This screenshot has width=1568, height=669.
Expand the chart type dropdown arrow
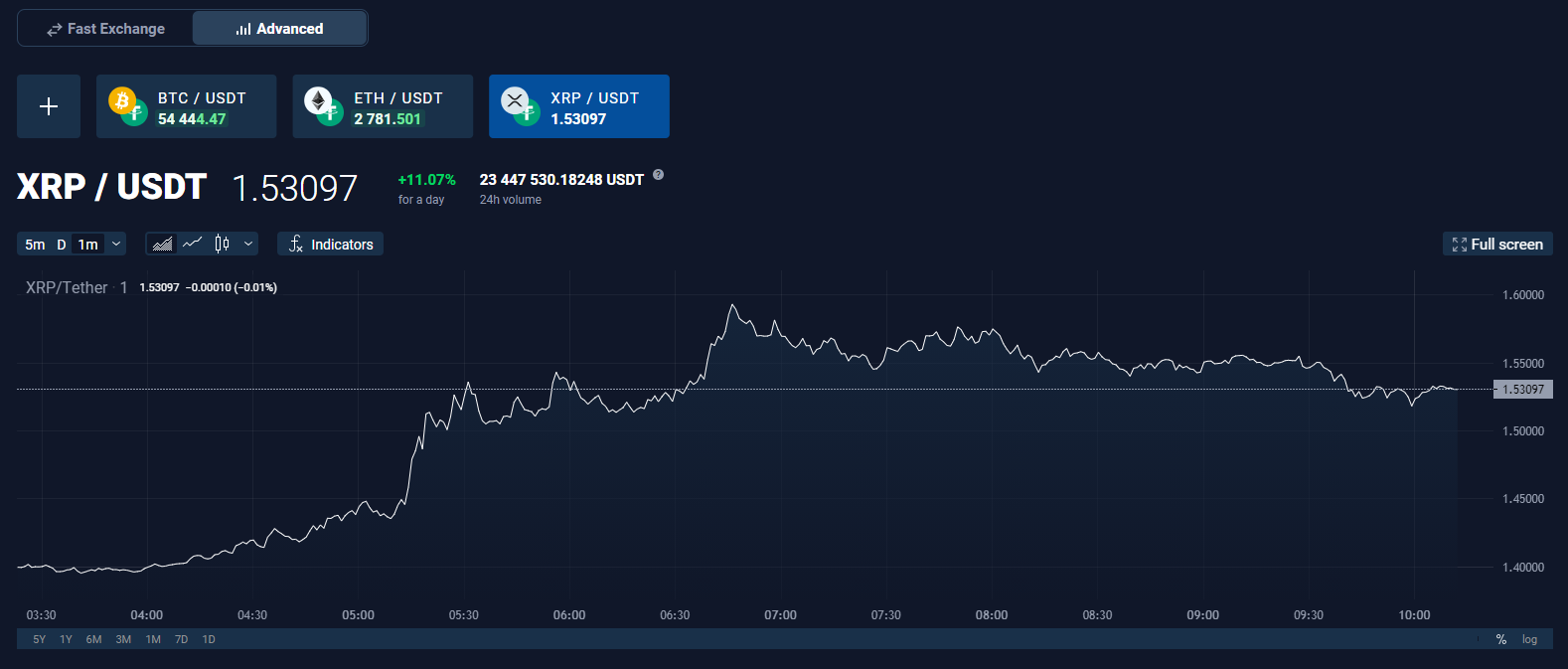coord(248,244)
